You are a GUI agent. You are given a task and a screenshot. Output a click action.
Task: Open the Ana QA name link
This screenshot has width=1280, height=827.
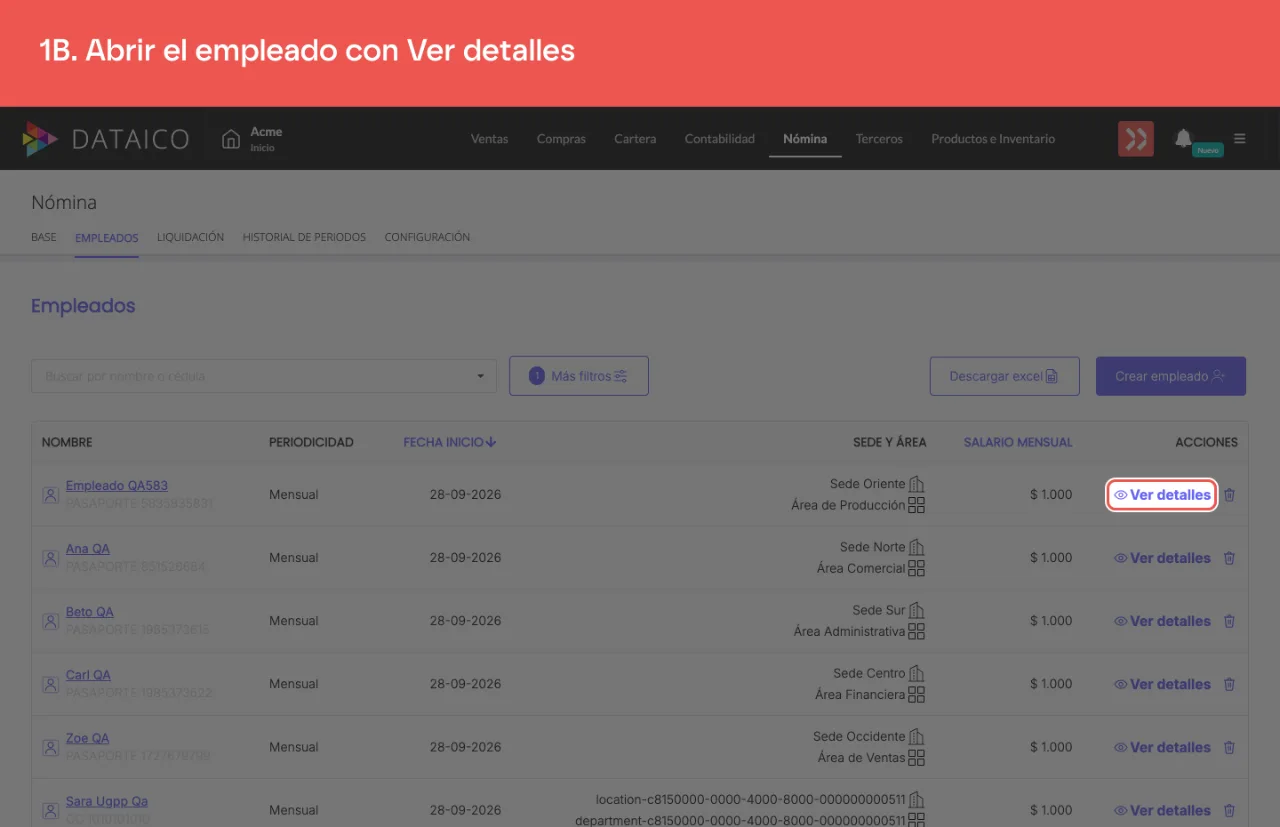tap(88, 549)
